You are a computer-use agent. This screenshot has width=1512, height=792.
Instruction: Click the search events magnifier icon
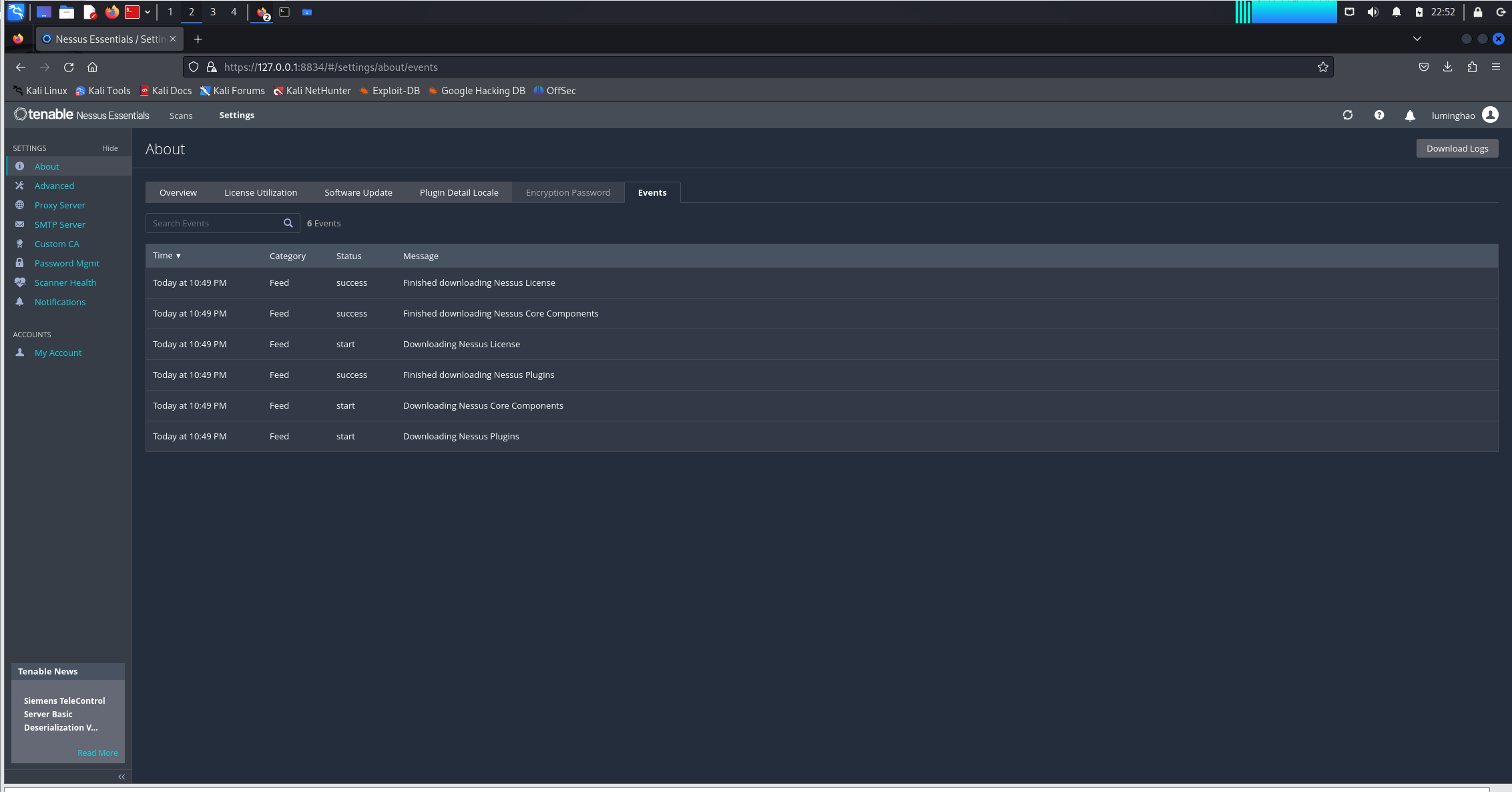(288, 223)
